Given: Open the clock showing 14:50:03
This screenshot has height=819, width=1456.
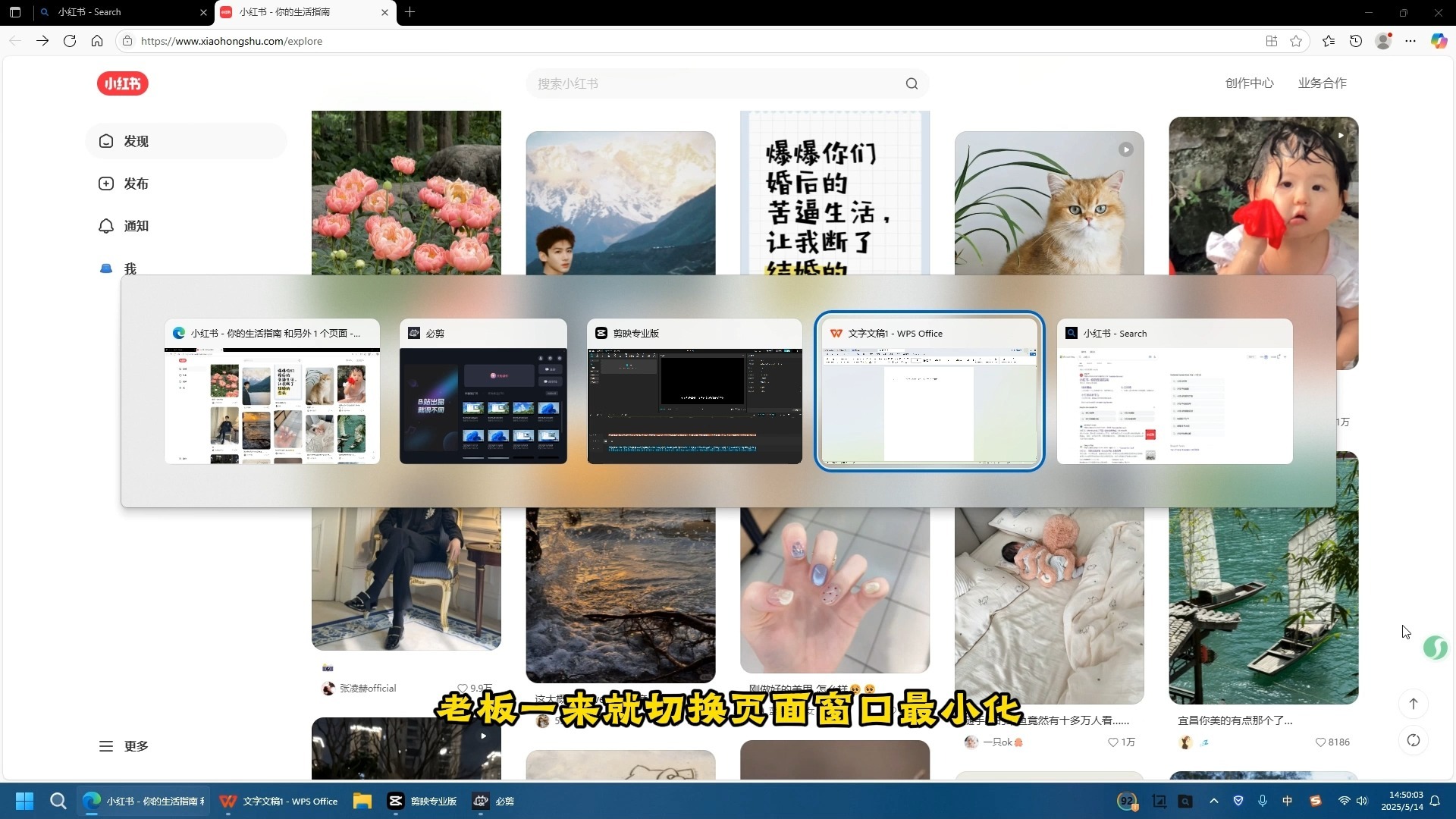Looking at the screenshot, I should [1402, 801].
